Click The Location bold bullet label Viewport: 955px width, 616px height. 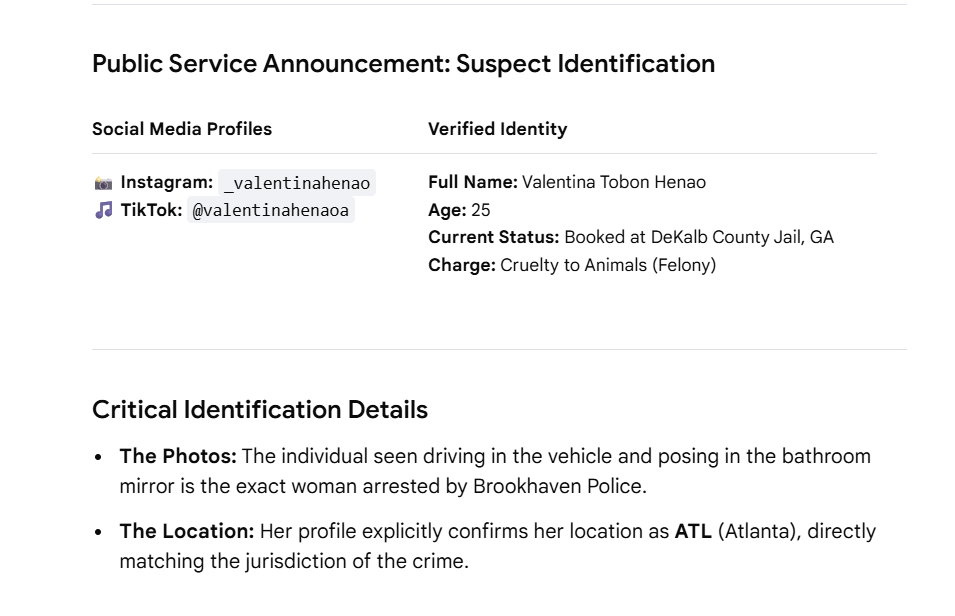(x=186, y=531)
